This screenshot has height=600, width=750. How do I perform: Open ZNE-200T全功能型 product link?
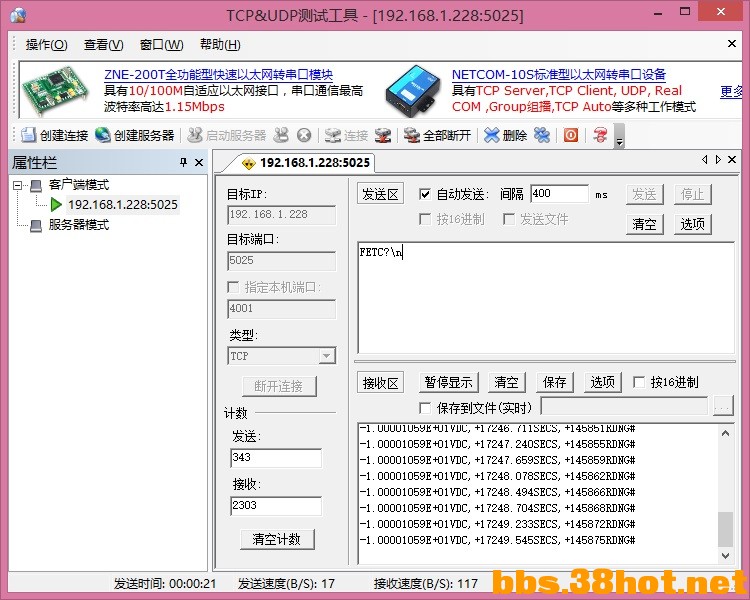tap(219, 75)
